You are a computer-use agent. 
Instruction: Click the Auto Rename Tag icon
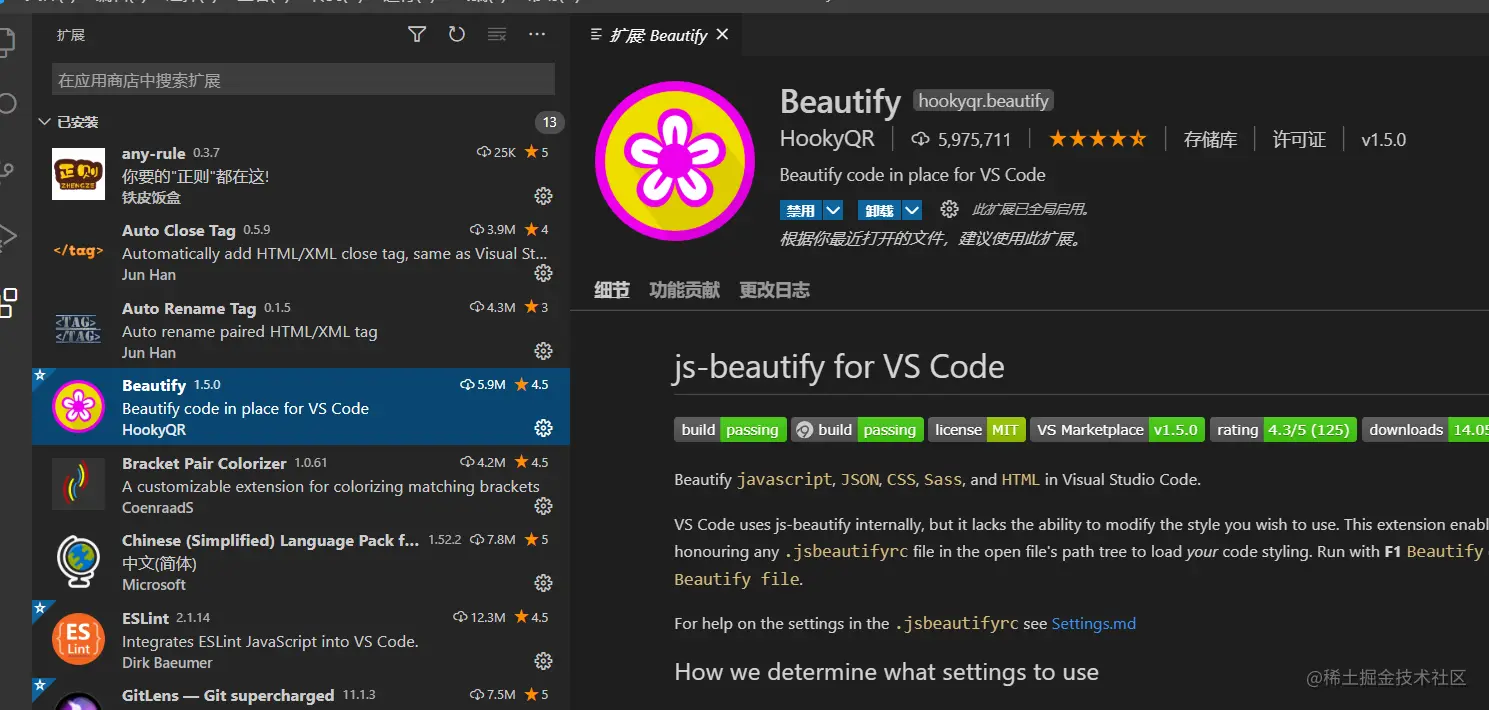click(x=78, y=329)
